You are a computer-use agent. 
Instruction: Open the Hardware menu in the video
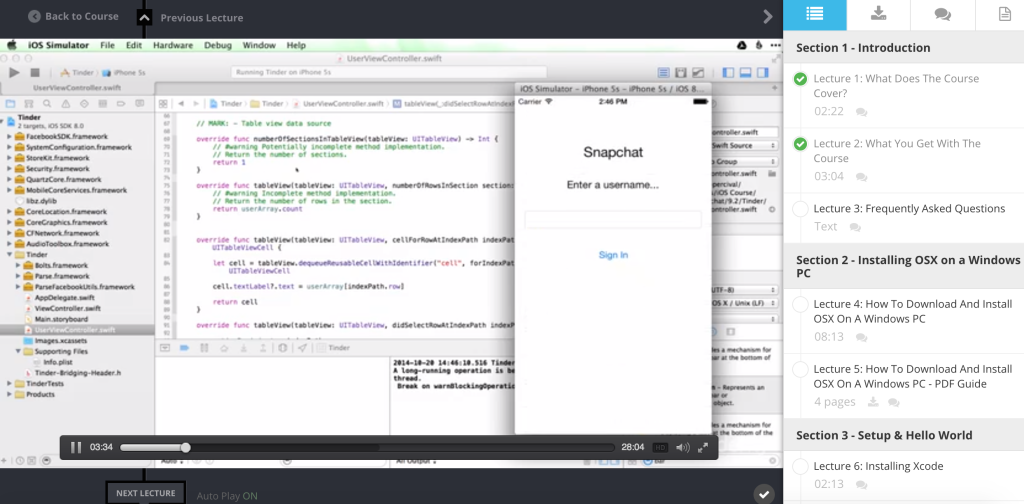(172, 45)
